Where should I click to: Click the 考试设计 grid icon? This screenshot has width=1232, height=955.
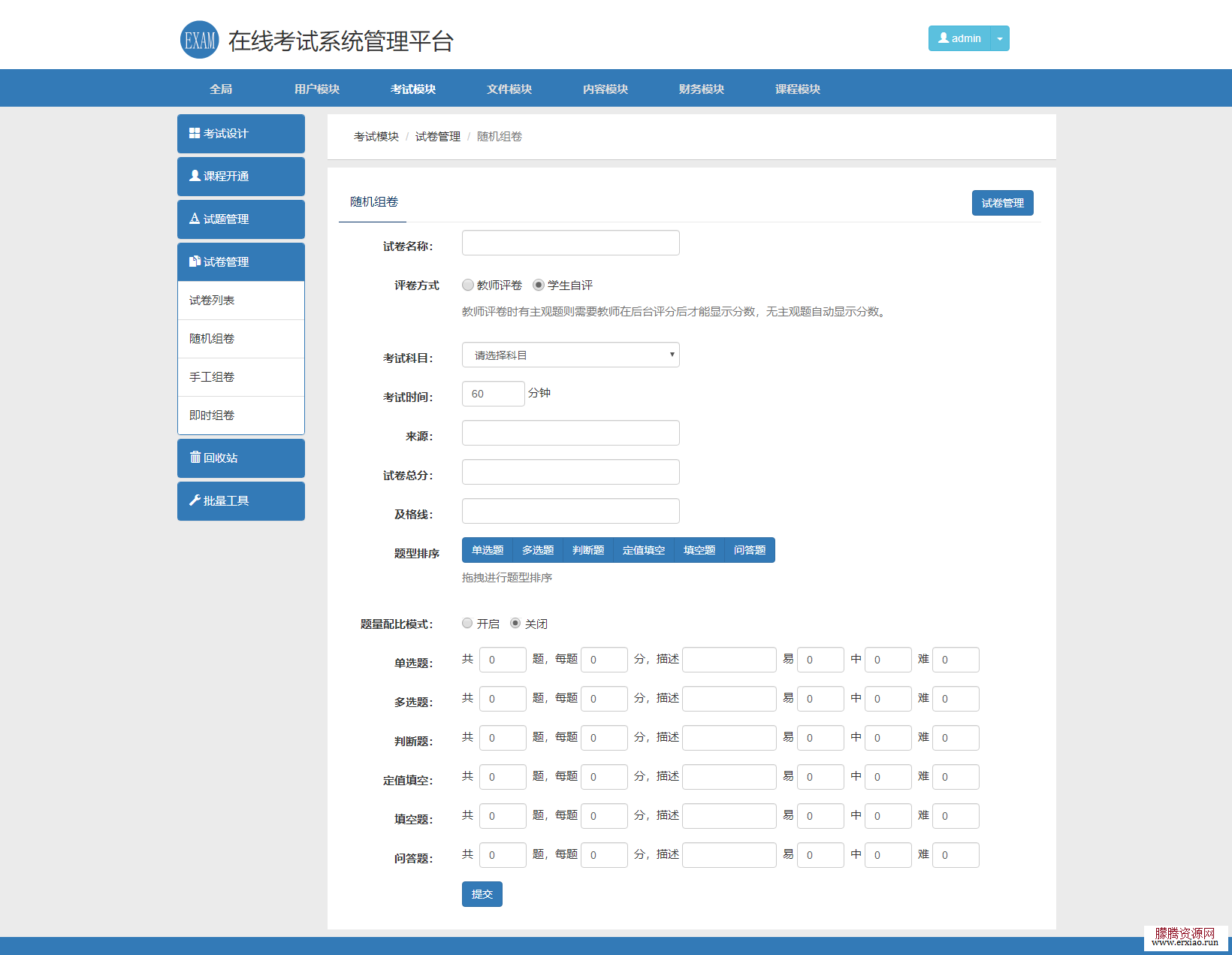(195, 133)
